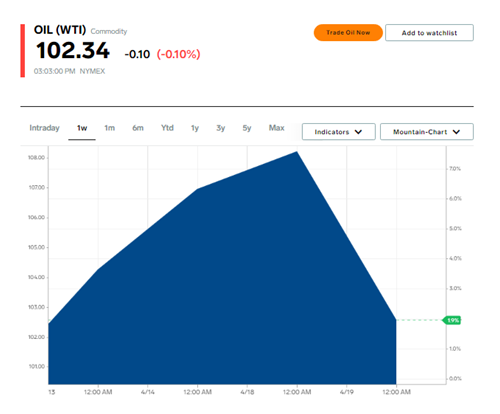Open the Mountain-Chart type dropdown

click(x=427, y=132)
